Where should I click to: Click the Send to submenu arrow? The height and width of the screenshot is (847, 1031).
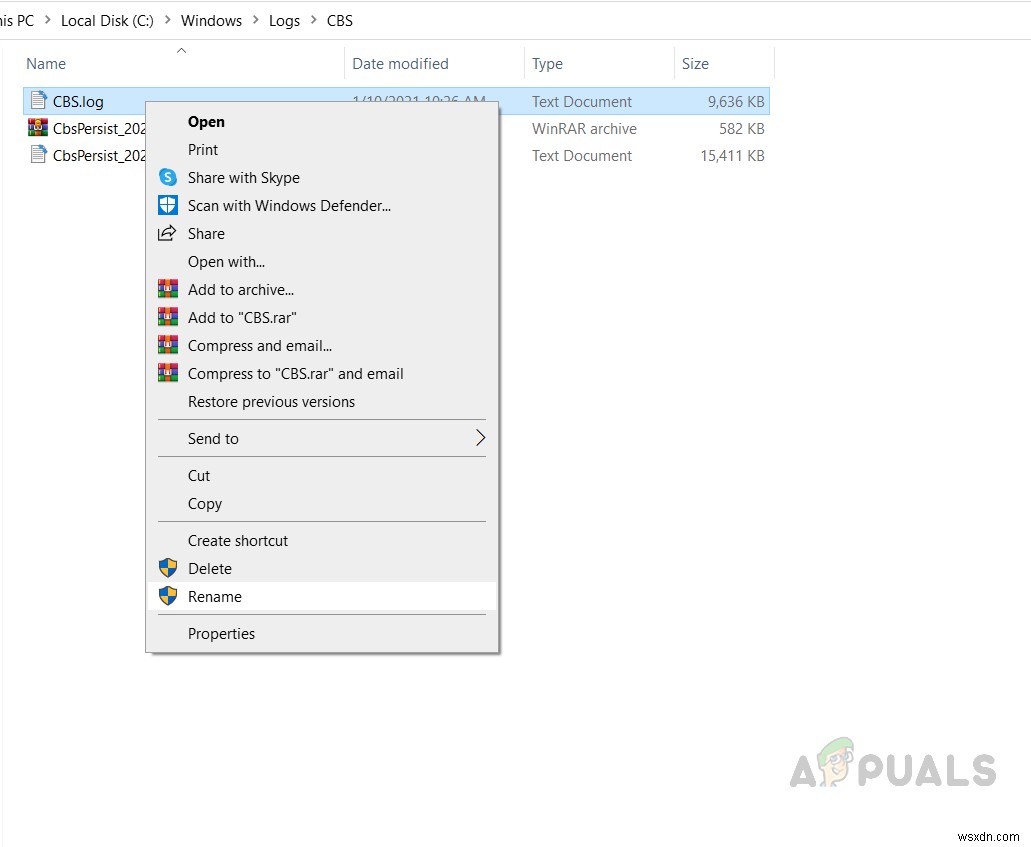tap(481, 438)
